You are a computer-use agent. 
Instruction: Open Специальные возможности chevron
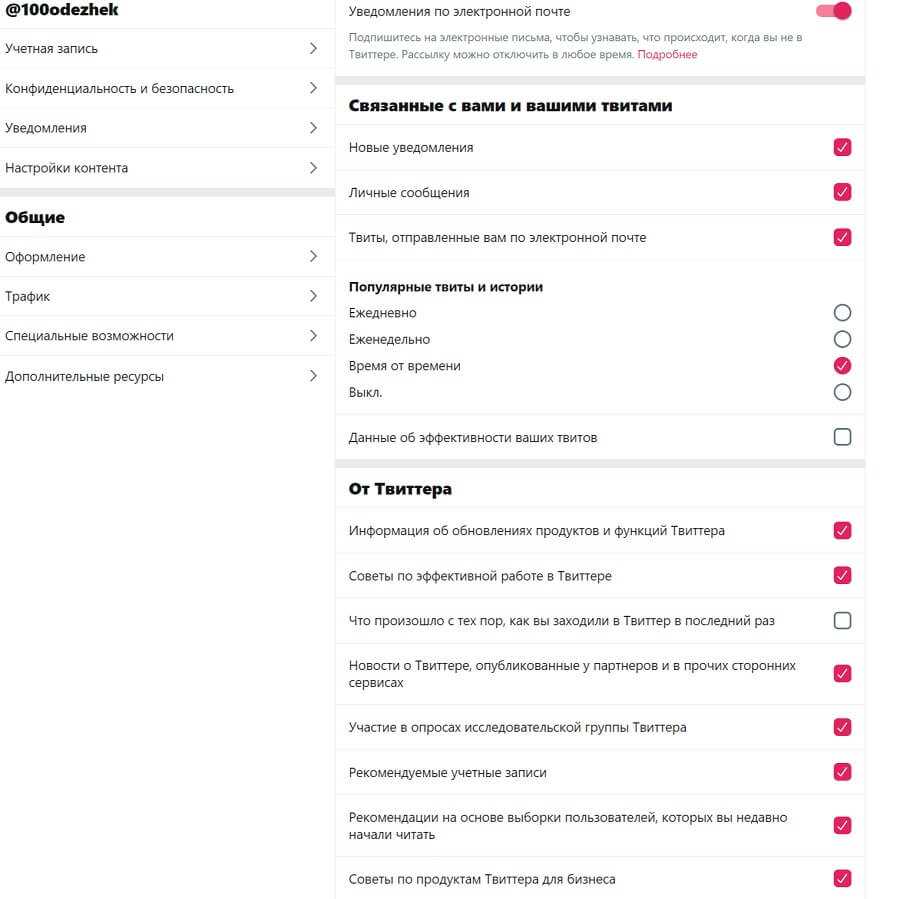(x=313, y=336)
